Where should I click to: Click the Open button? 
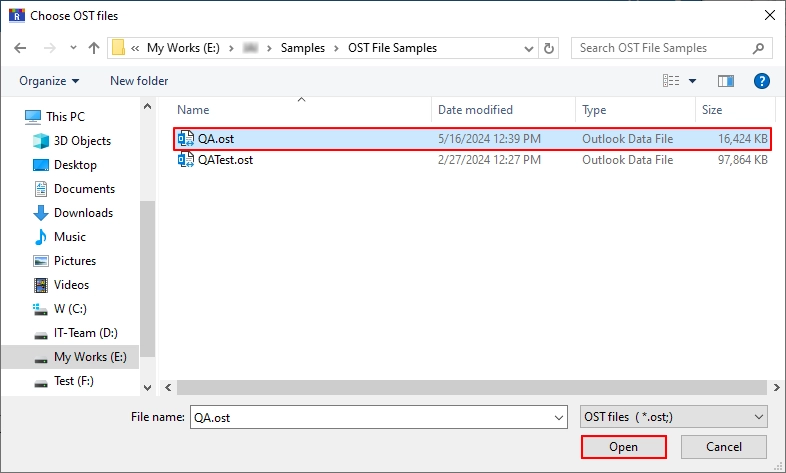click(624, 447)
